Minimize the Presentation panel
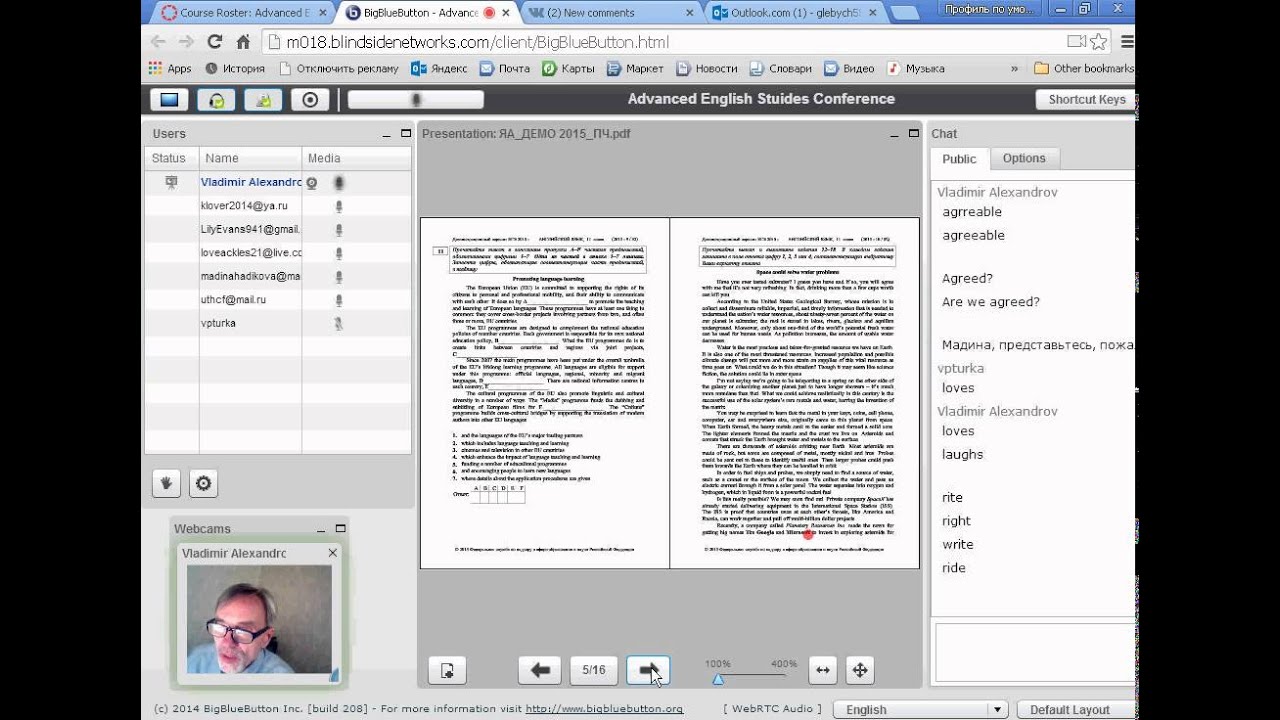The width and height of the screenshot is (1280, 720). [x=895, y=134]
